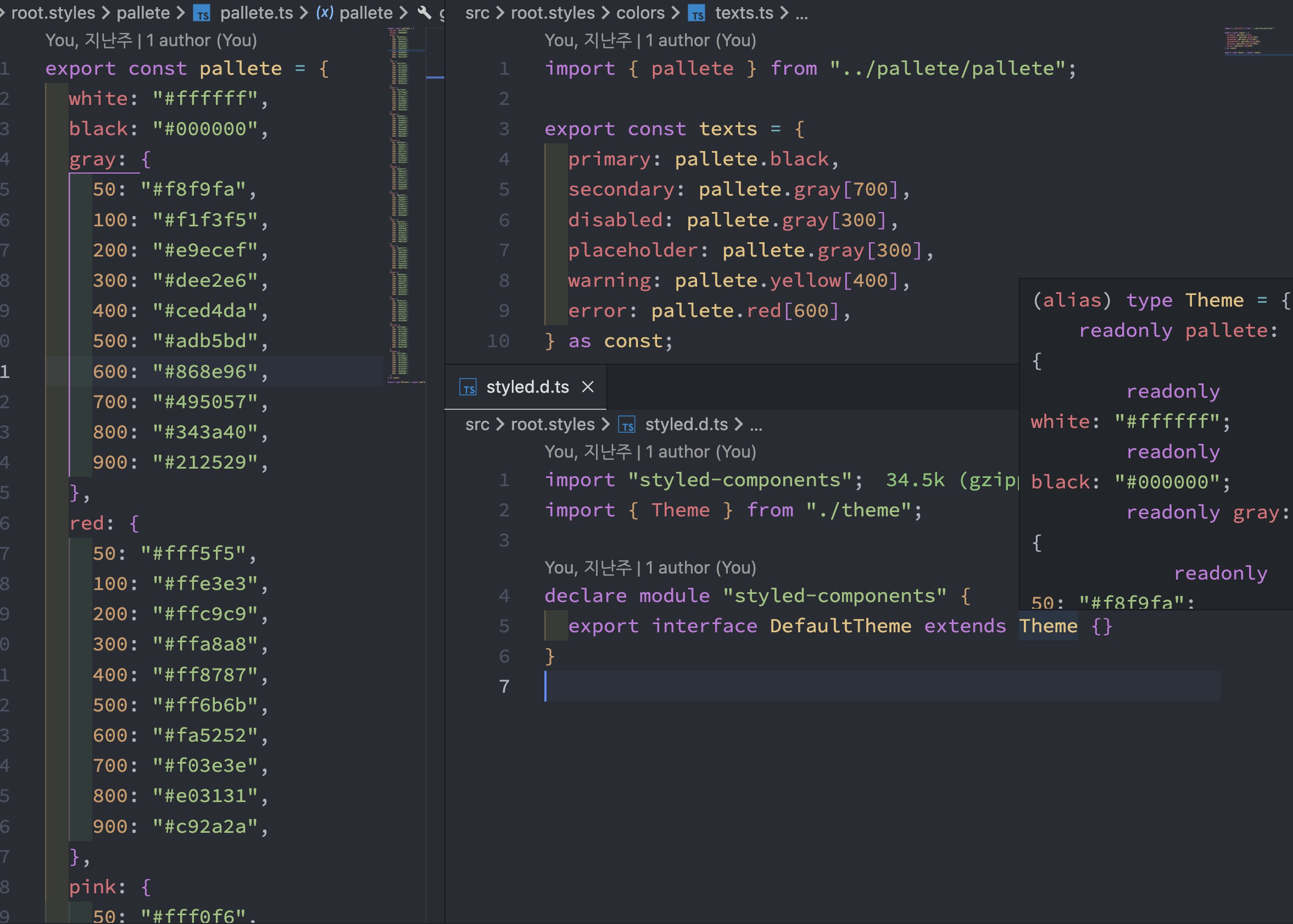Click the TS icon beside texts.ts breadcrumb
The image size is (1293, 924).
696,13
